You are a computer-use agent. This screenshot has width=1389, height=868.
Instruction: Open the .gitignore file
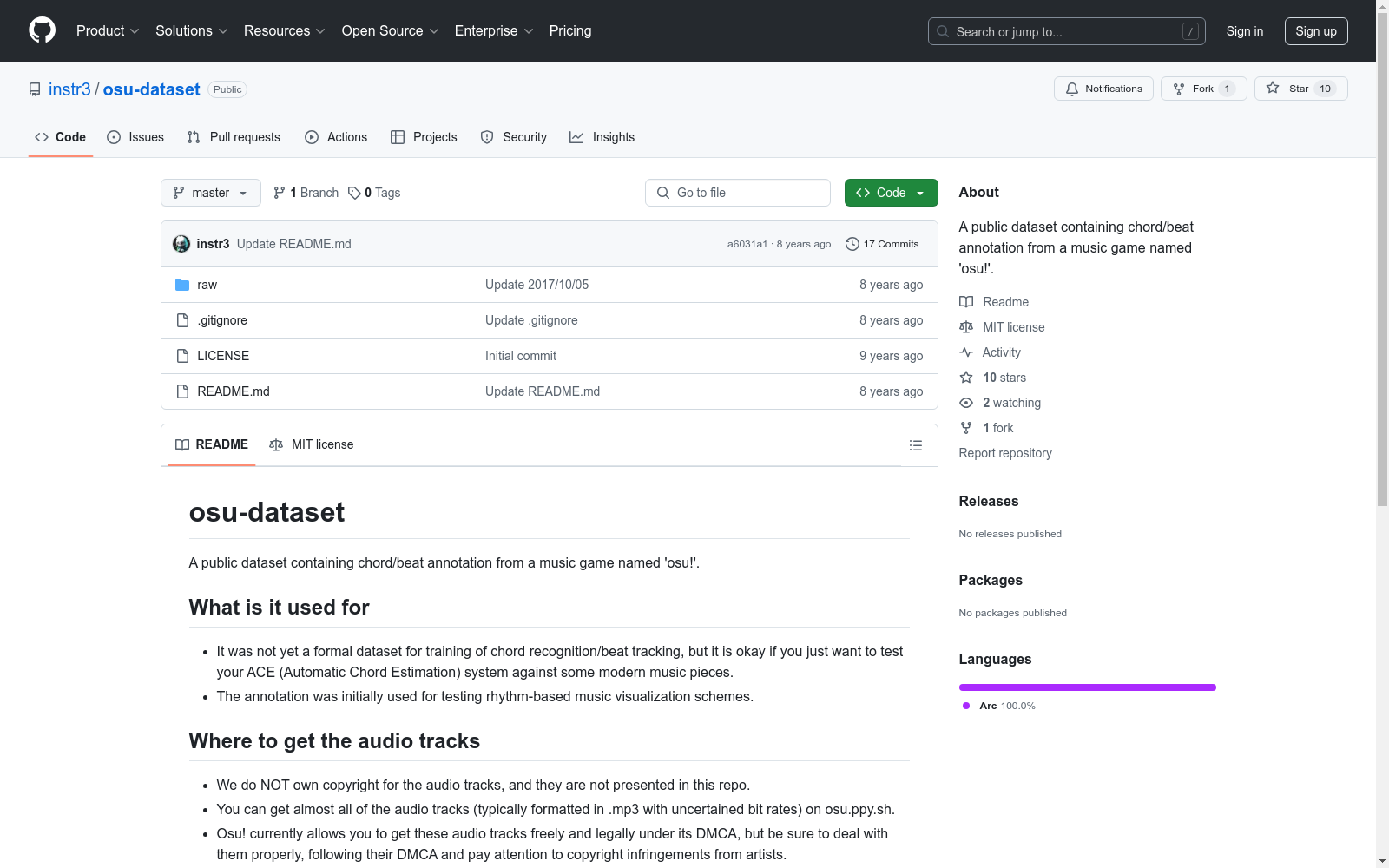click(222, 320)
